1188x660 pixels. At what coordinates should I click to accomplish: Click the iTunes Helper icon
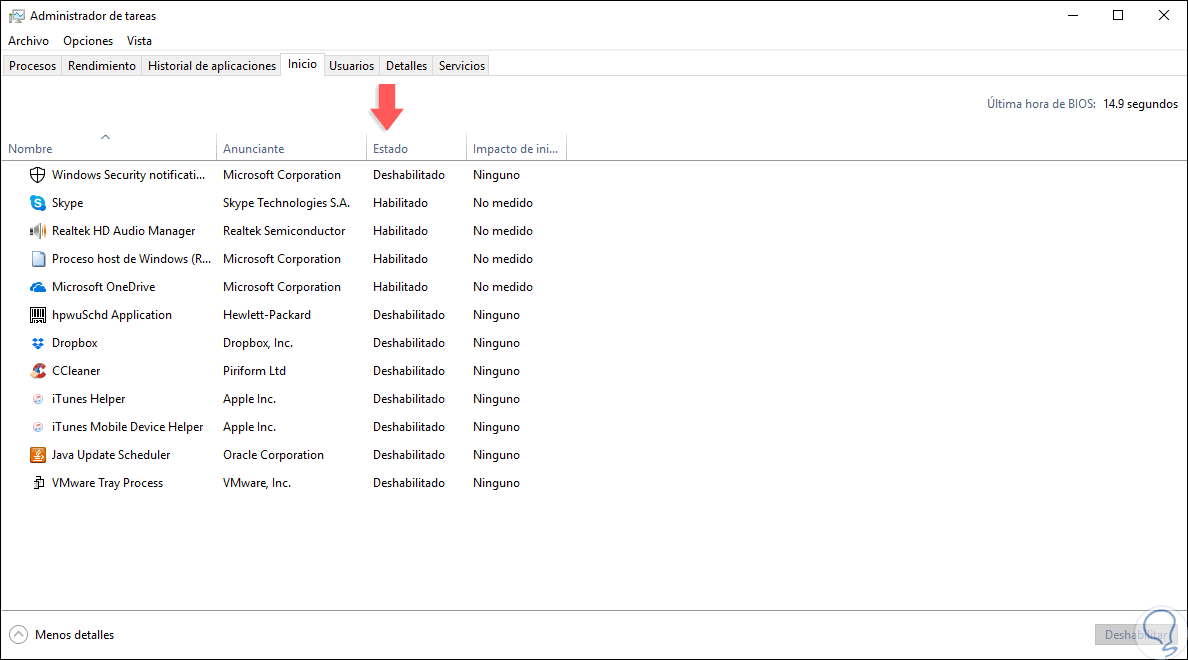pyautogui.click(x=37, y=399)
